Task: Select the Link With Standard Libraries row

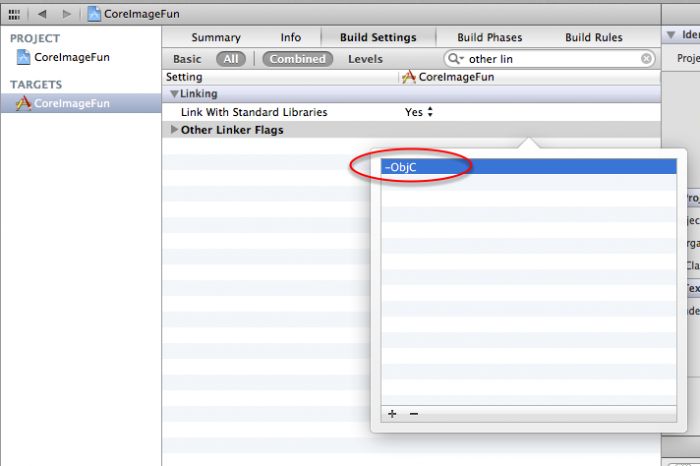Action: click(x=411, y=112)
